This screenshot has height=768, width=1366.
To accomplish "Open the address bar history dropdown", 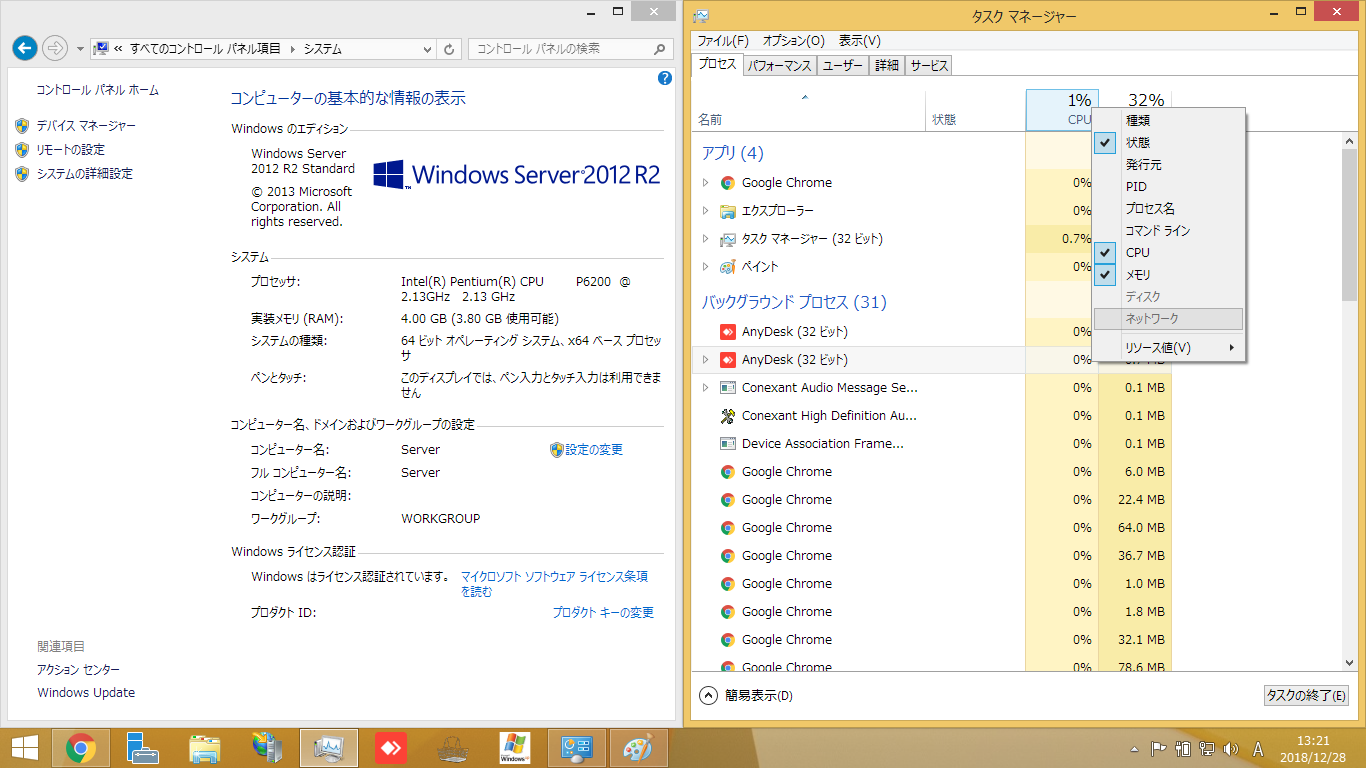I will (427, 48).
